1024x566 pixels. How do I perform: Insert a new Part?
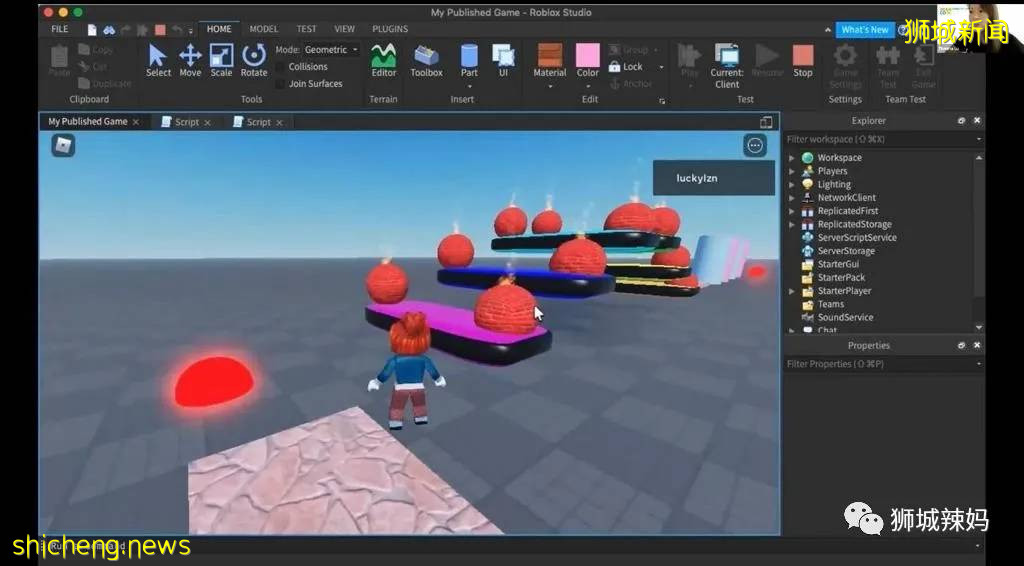coord(469,59)
